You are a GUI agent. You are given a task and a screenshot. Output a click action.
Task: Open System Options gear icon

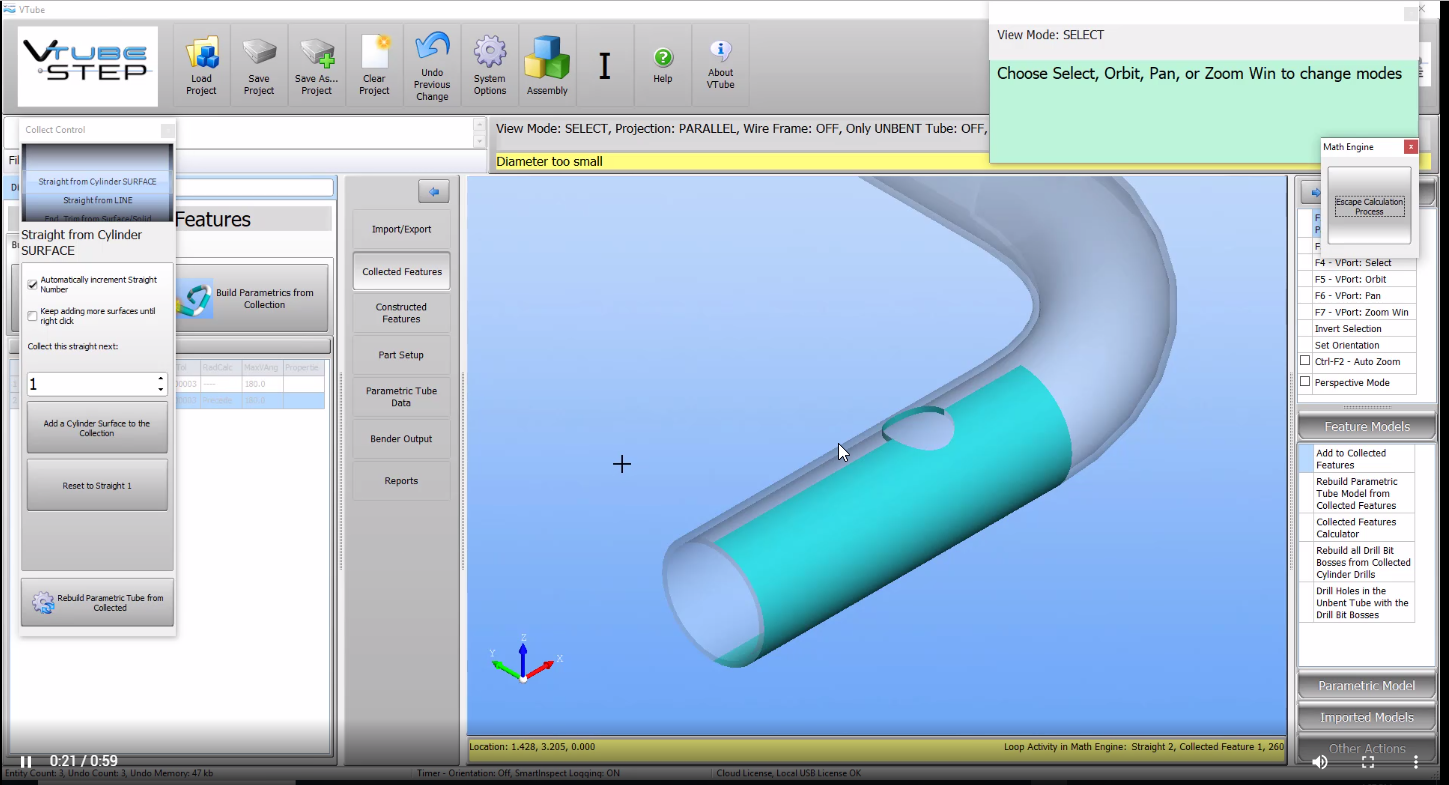(x=489, y=52)
